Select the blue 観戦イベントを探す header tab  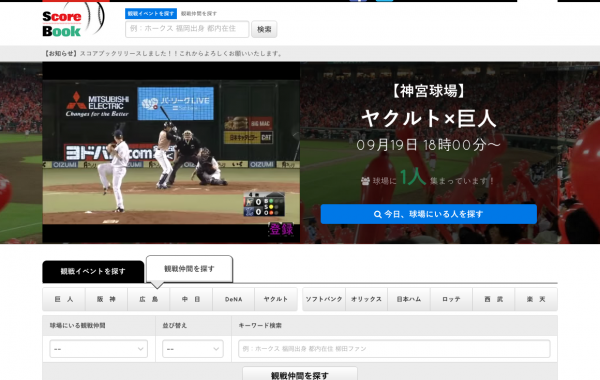151,13
